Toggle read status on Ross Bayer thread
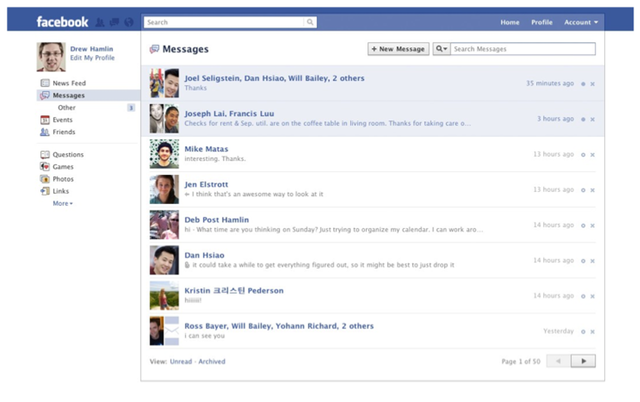Screen dimensions: 640x402 tap(583, 332)
